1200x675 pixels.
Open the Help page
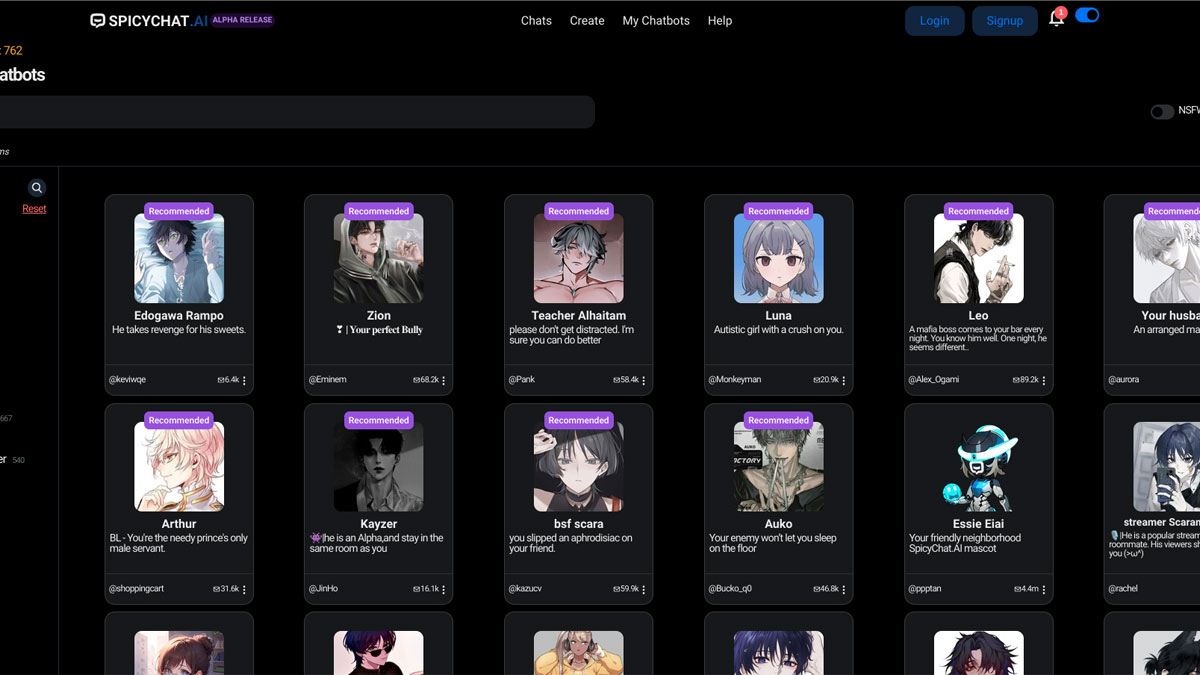pos(720,20)
